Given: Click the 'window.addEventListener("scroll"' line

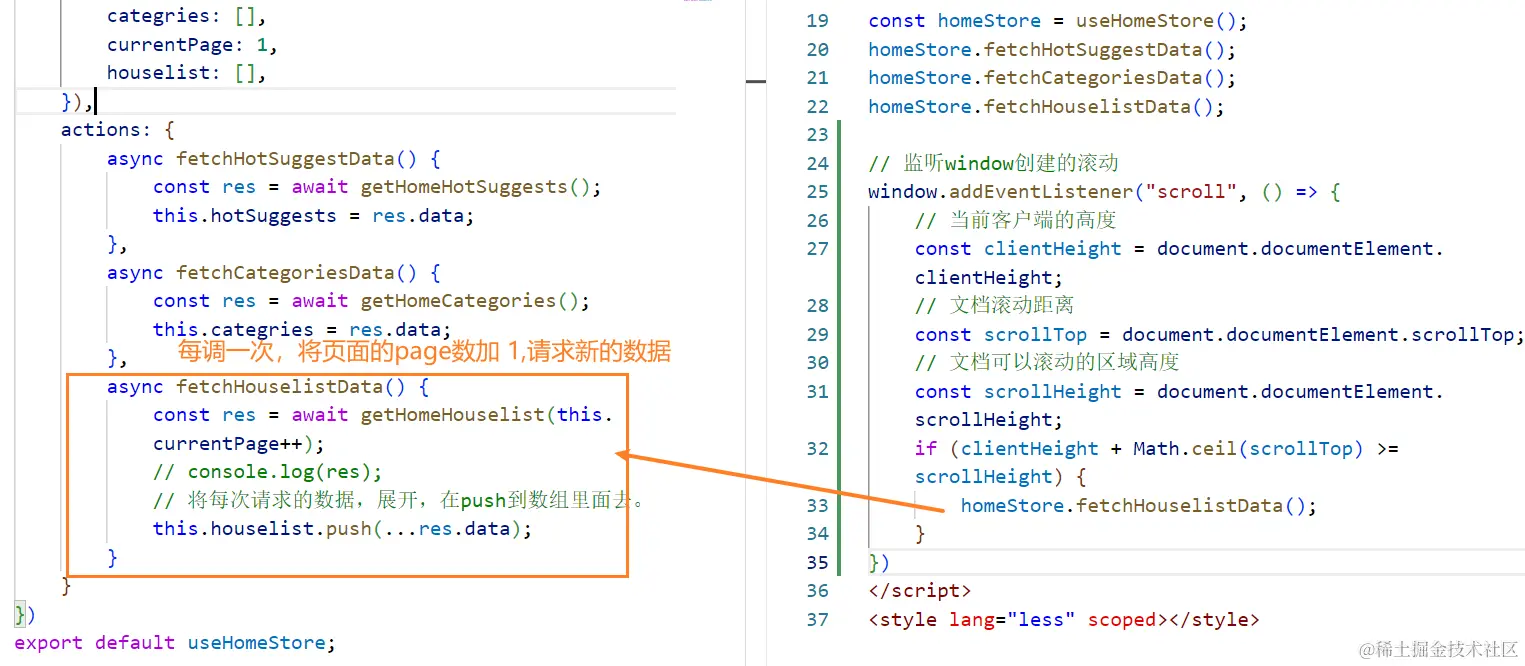Looking at the screenshot, I should pos(1104,192).
